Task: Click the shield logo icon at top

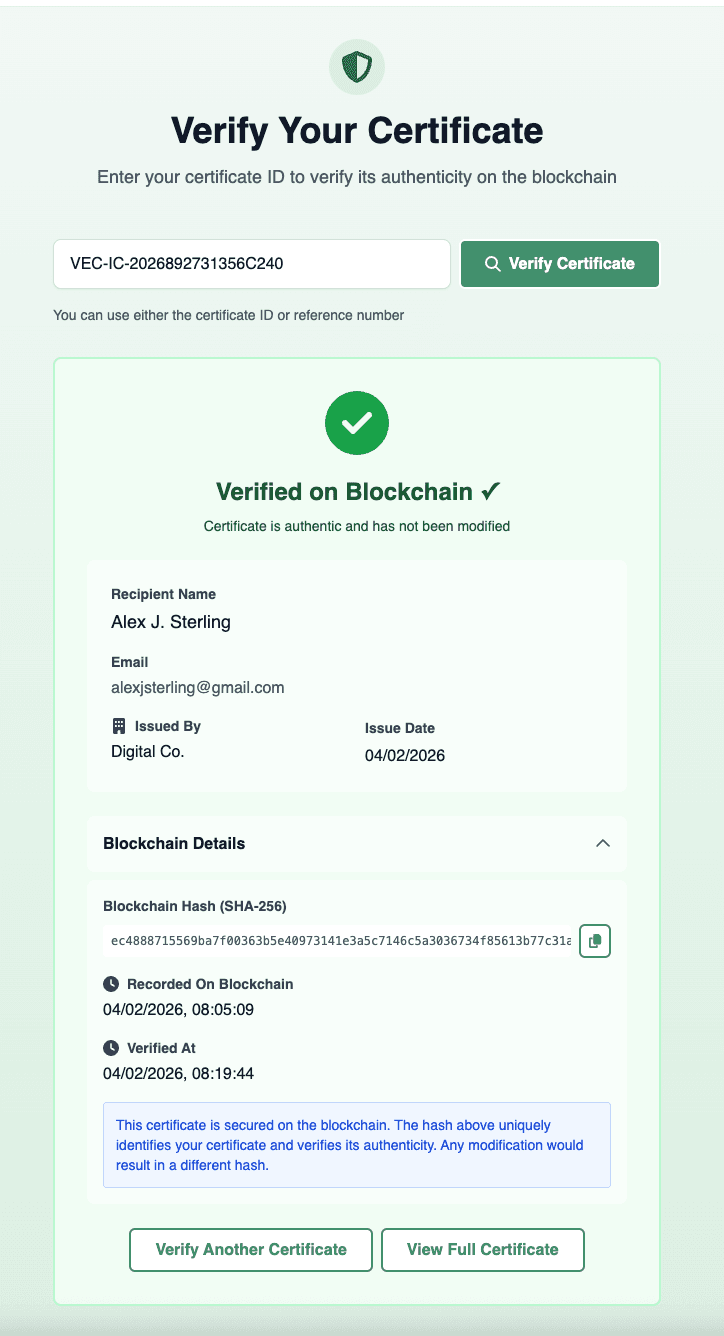Action: [x=357, y=68]
